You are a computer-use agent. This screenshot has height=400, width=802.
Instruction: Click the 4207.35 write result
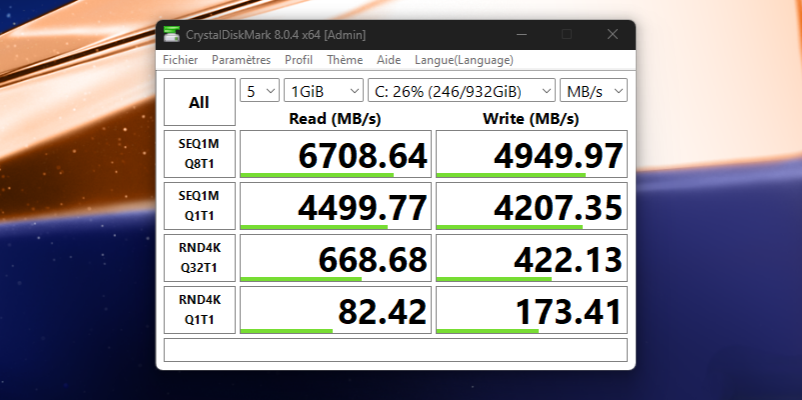coord(531,206)
